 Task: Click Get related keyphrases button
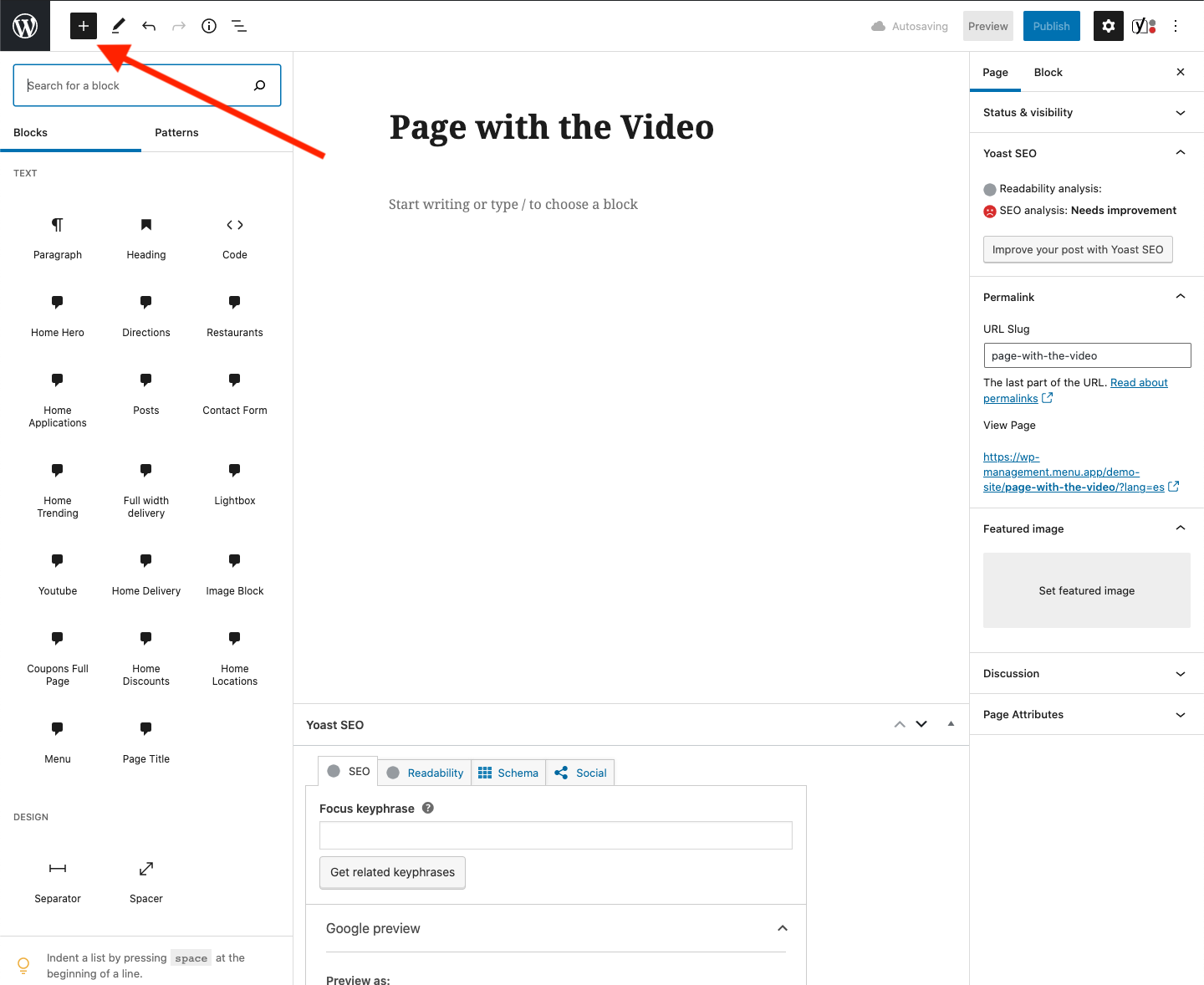(392, 872)
